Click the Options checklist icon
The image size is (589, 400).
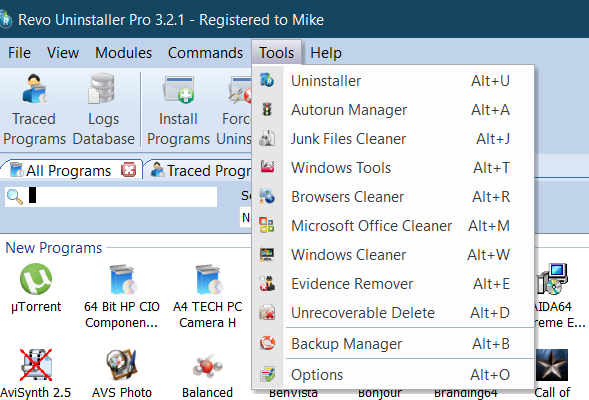pyautogui.click(x=267, y=374)
